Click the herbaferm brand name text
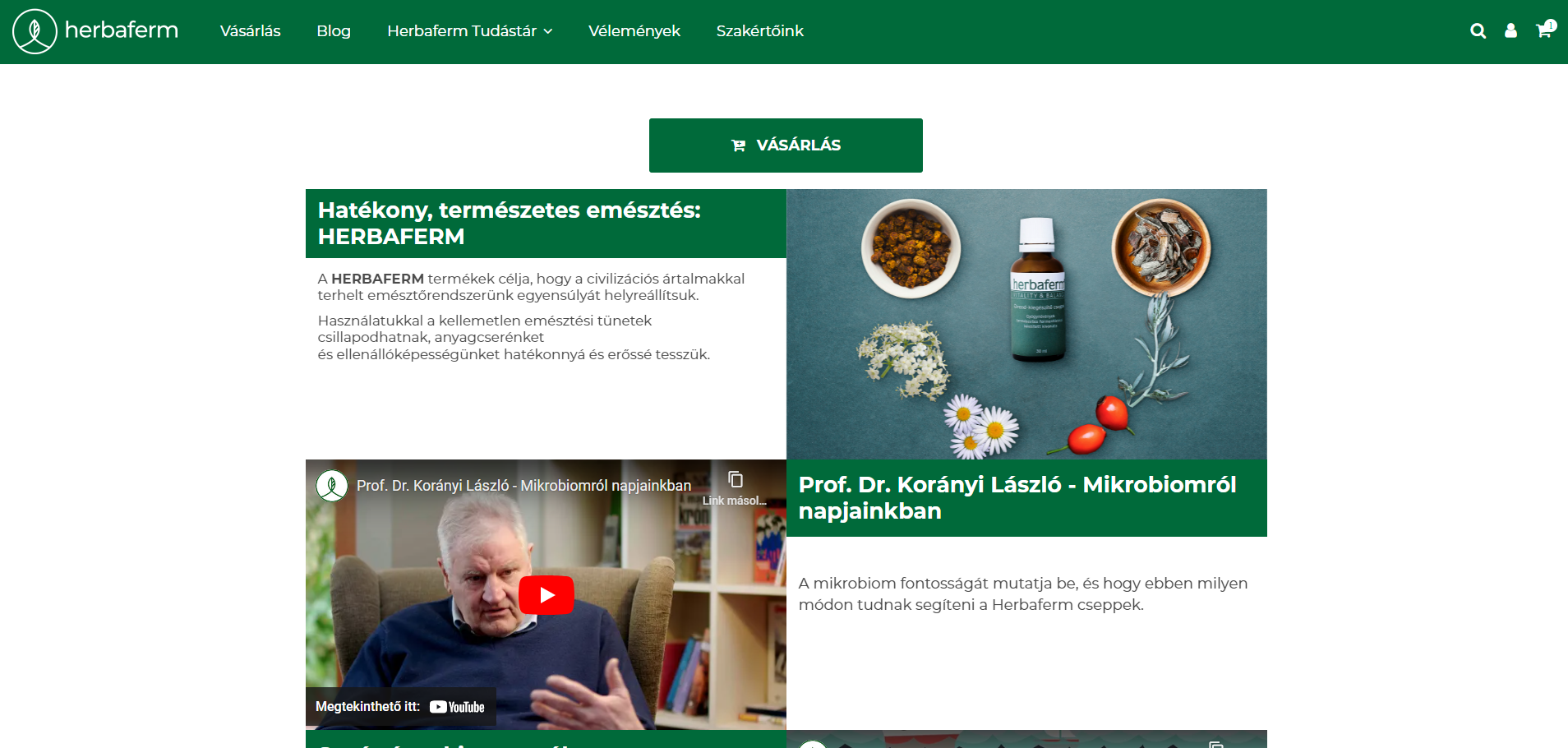Screen dimensions: 1568x748 (x=122, y=30)
